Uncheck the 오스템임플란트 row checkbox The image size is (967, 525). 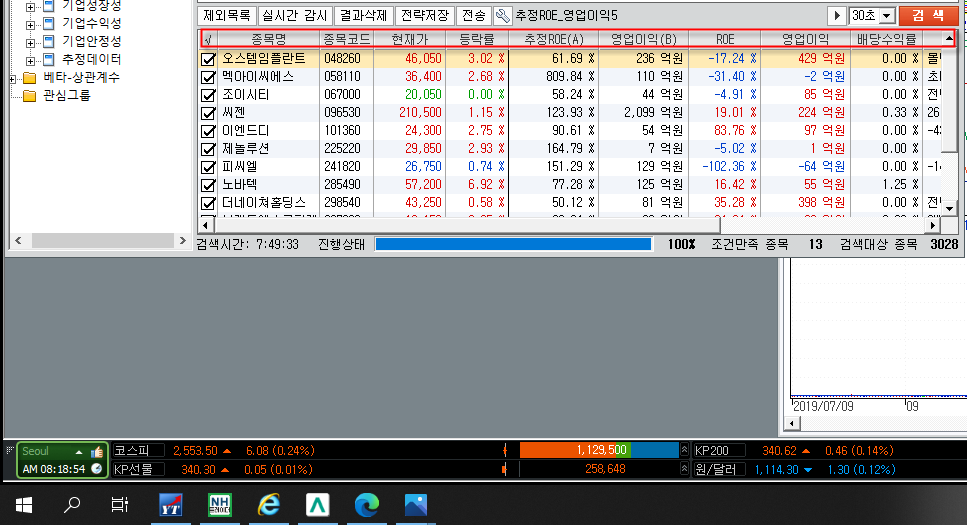(208, 59)
